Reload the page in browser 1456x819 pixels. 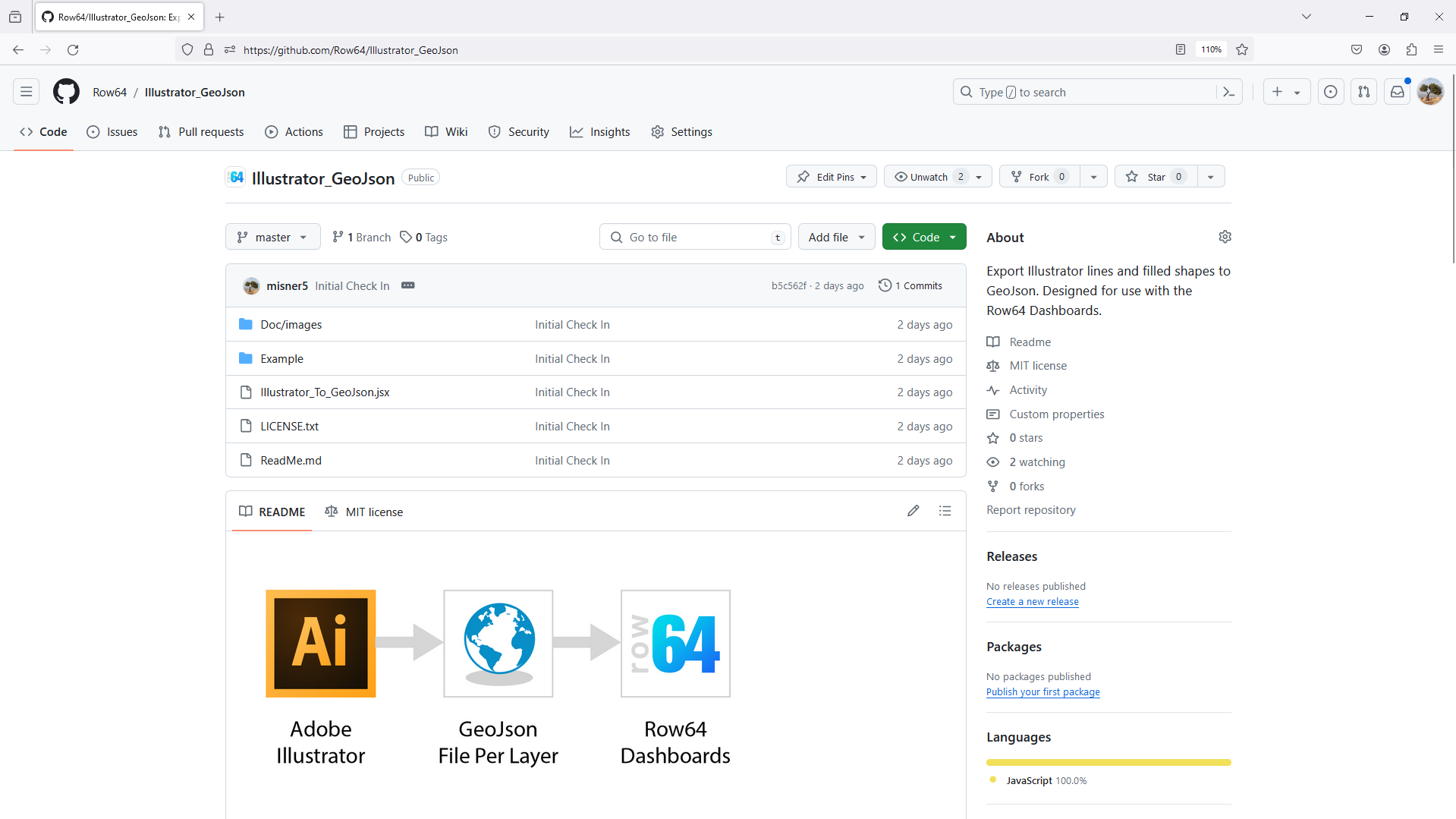click(73, 49)
